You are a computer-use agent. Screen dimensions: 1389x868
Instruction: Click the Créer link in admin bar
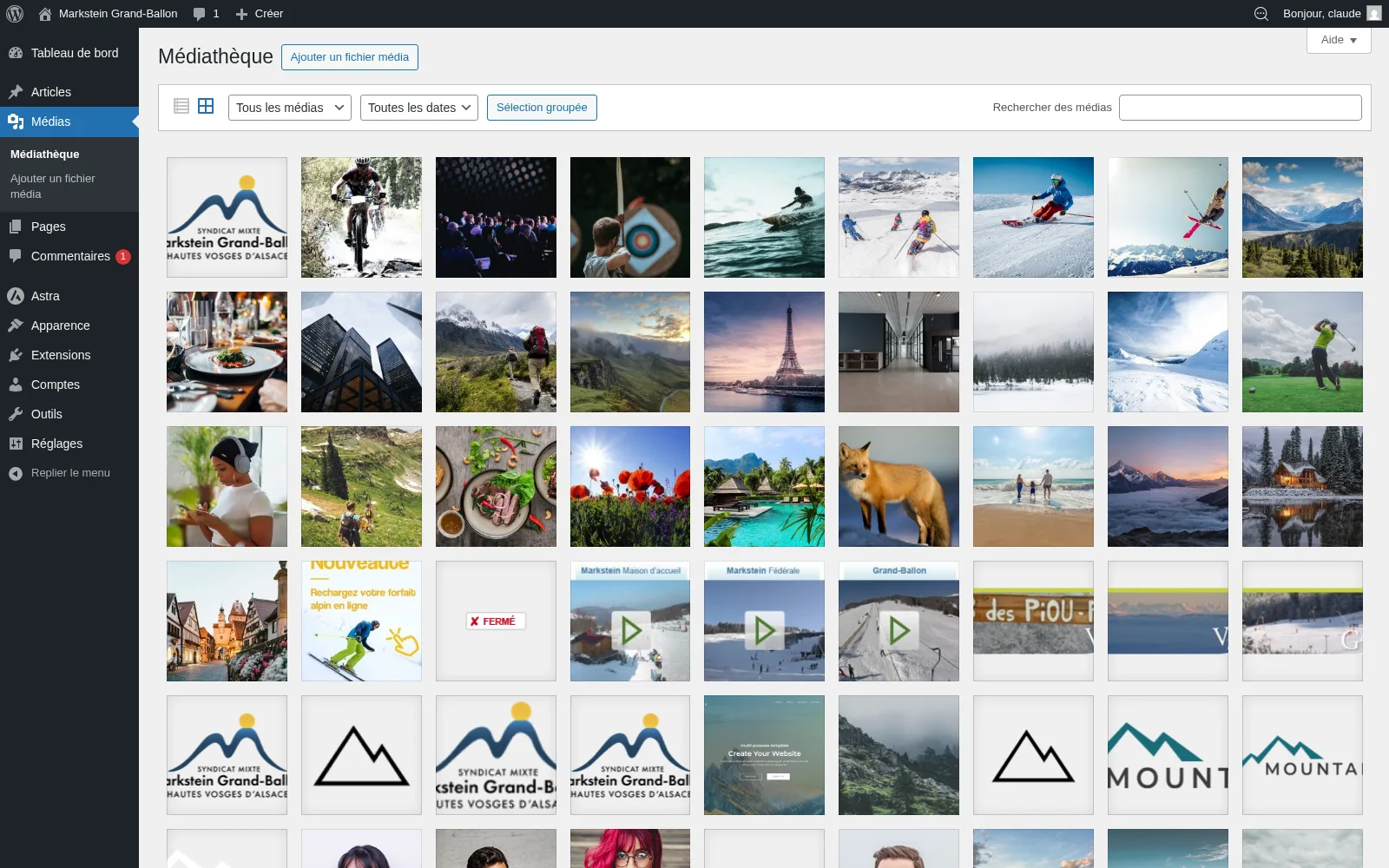[x=269, y=14]
